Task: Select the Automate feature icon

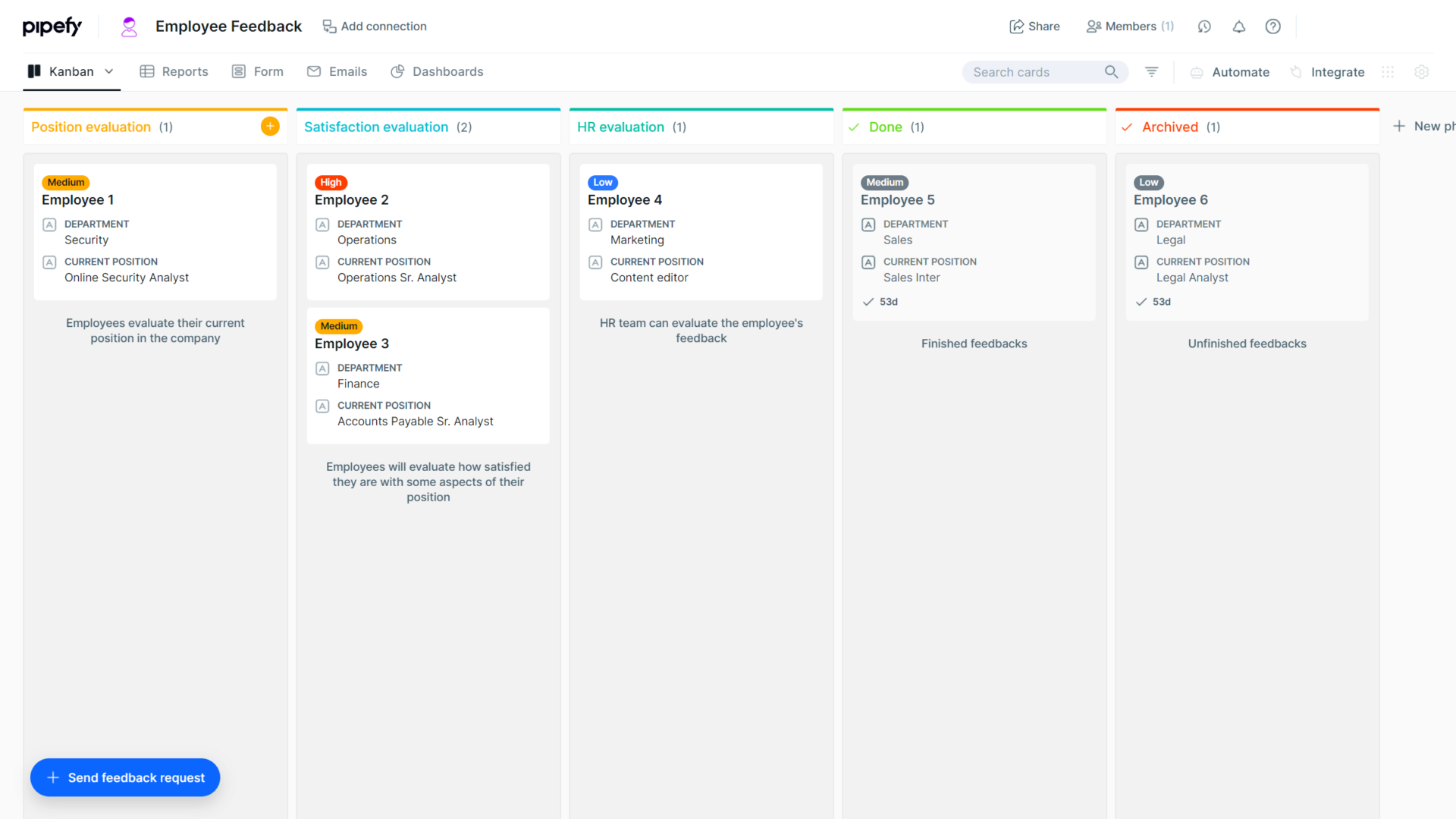Action: pyautogui.click(x=1197, y=72)
